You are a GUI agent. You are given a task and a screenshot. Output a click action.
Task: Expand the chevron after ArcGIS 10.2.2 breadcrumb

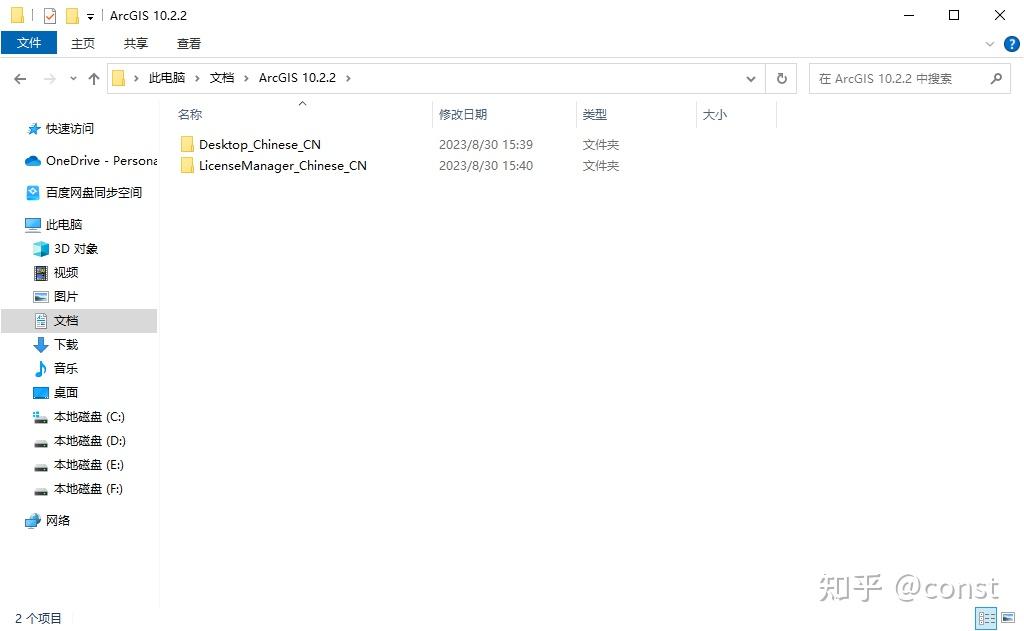pos(348,78)
